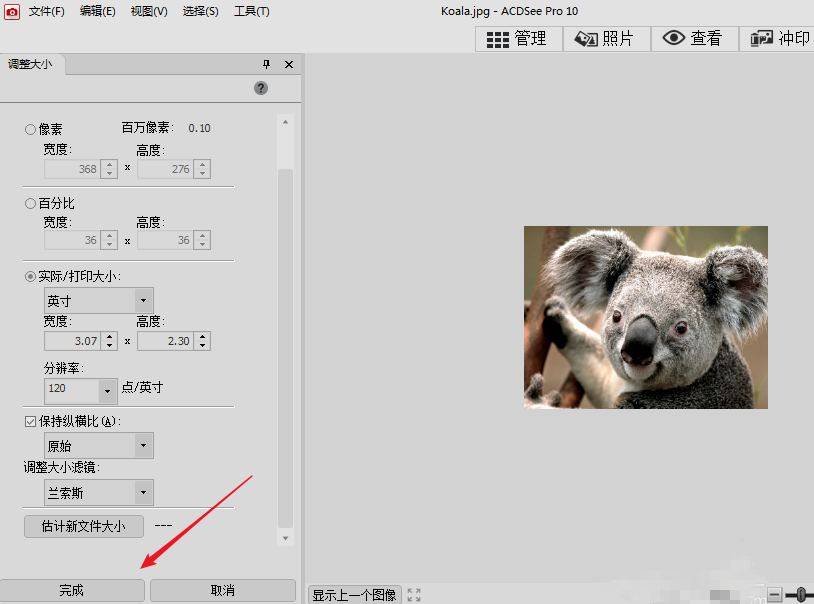
Task: Select the 实际/打印大小 radio option
Action: coord(30,277)
